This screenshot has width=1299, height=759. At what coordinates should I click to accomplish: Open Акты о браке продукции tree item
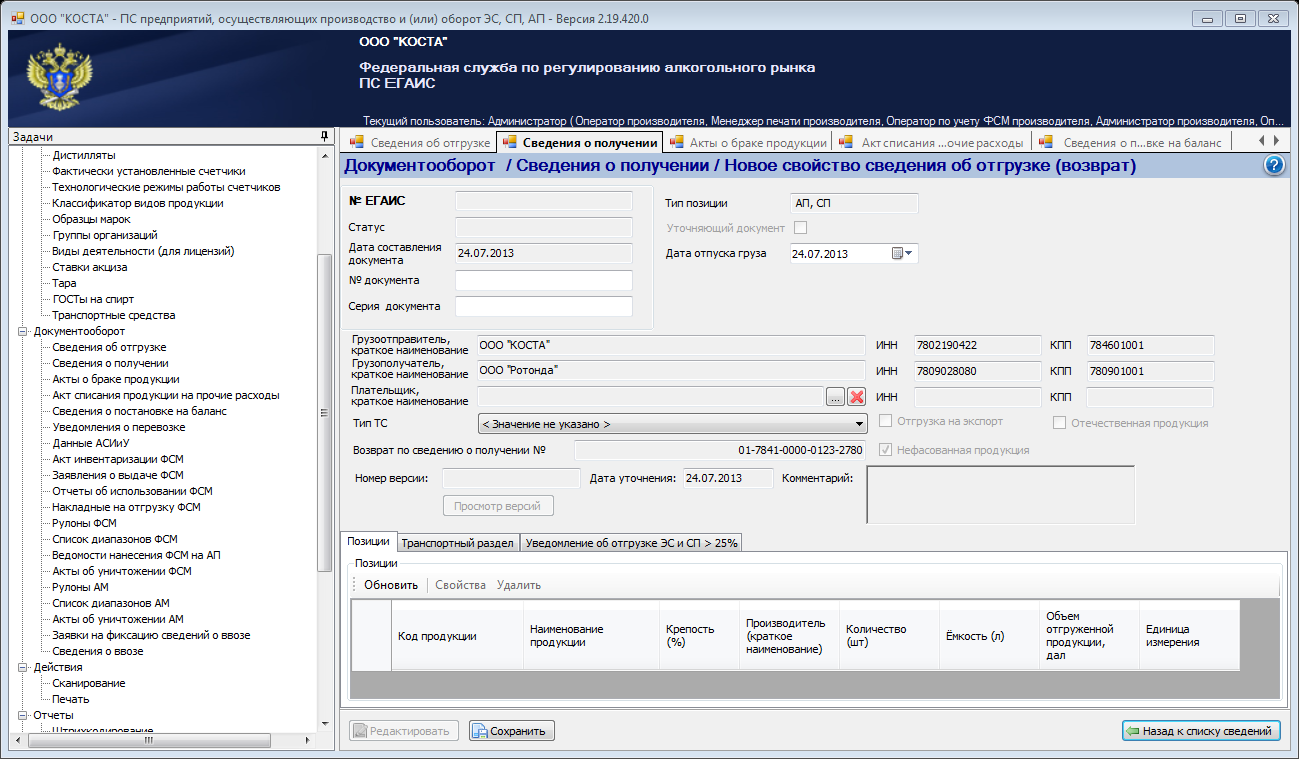[x=116, y=379]
